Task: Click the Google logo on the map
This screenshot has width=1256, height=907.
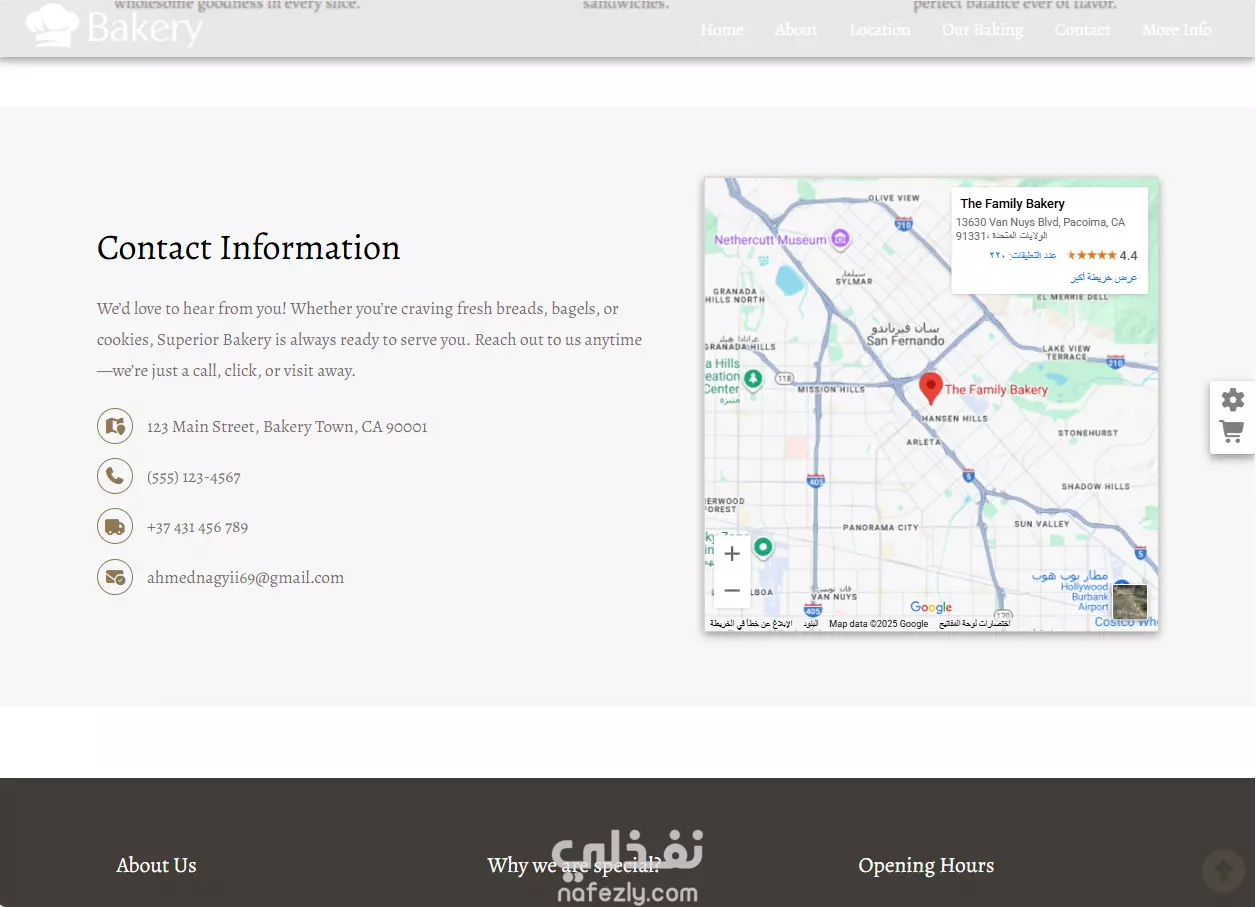Action: pyautogui.click(x=931, y=607)
